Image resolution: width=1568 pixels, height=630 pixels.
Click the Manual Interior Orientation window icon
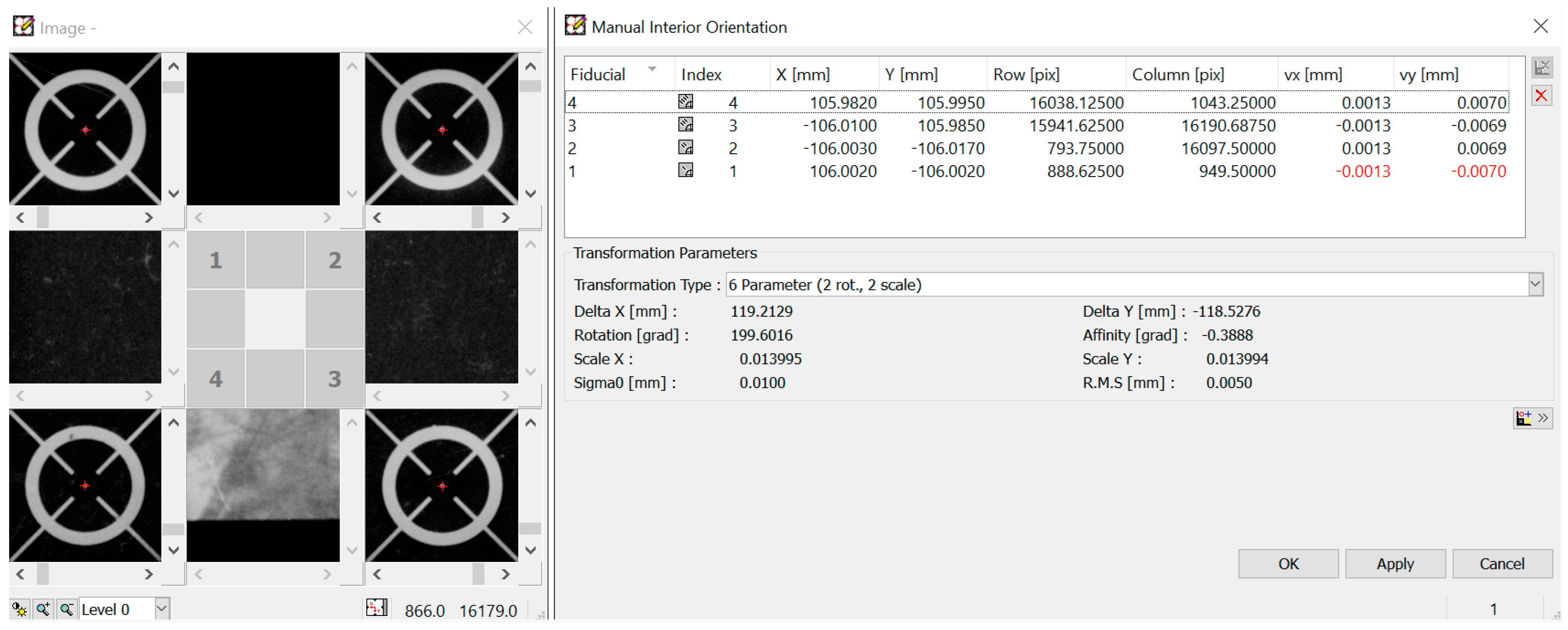click(575, 26)
